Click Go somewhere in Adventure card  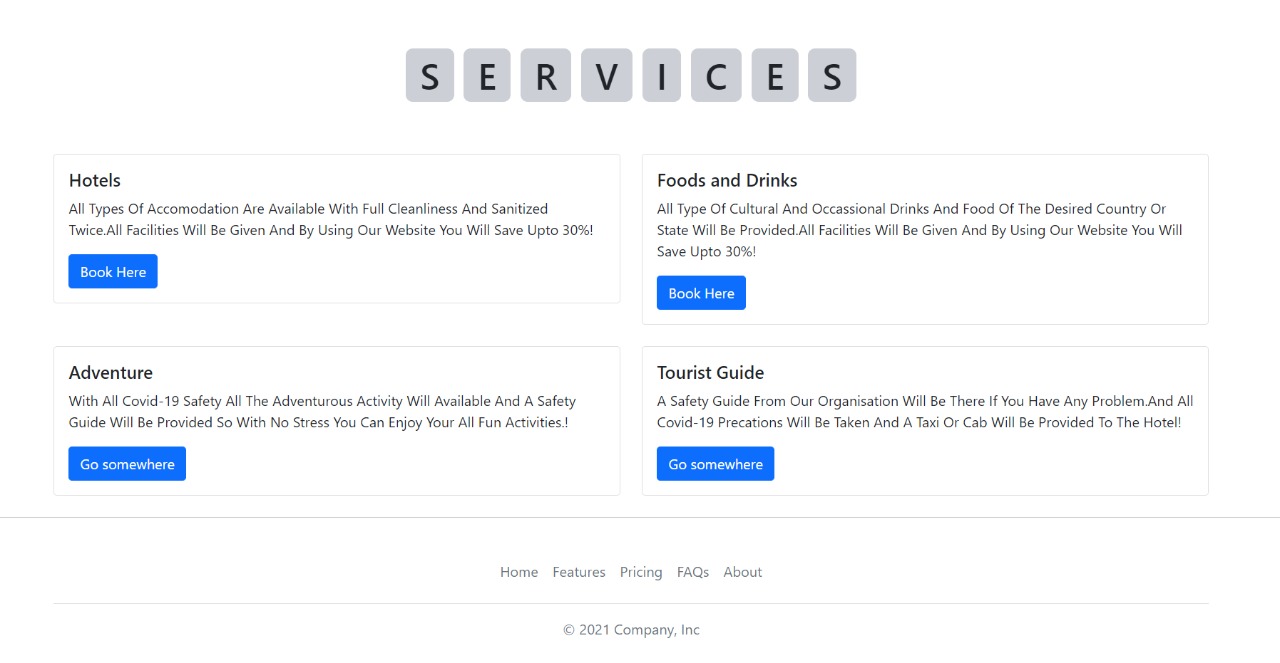point(127,464)
